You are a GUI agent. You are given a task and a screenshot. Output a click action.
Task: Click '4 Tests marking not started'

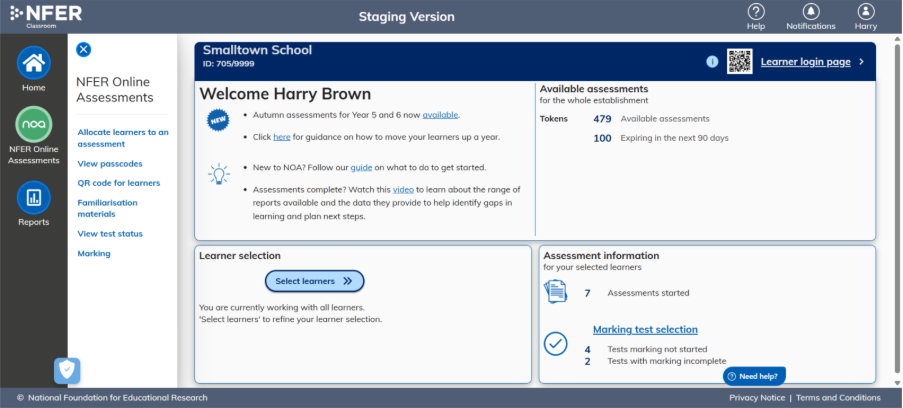(x=646, y=349)
